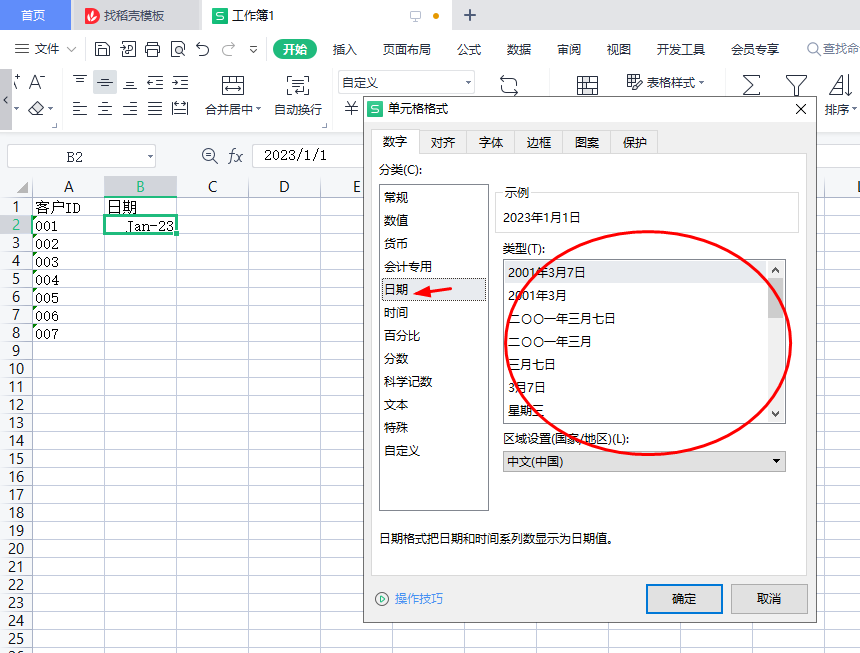The height and width of the screenshot is (653, 860).
Task: Add a new document tab with plus
Action: pos(469,15)
